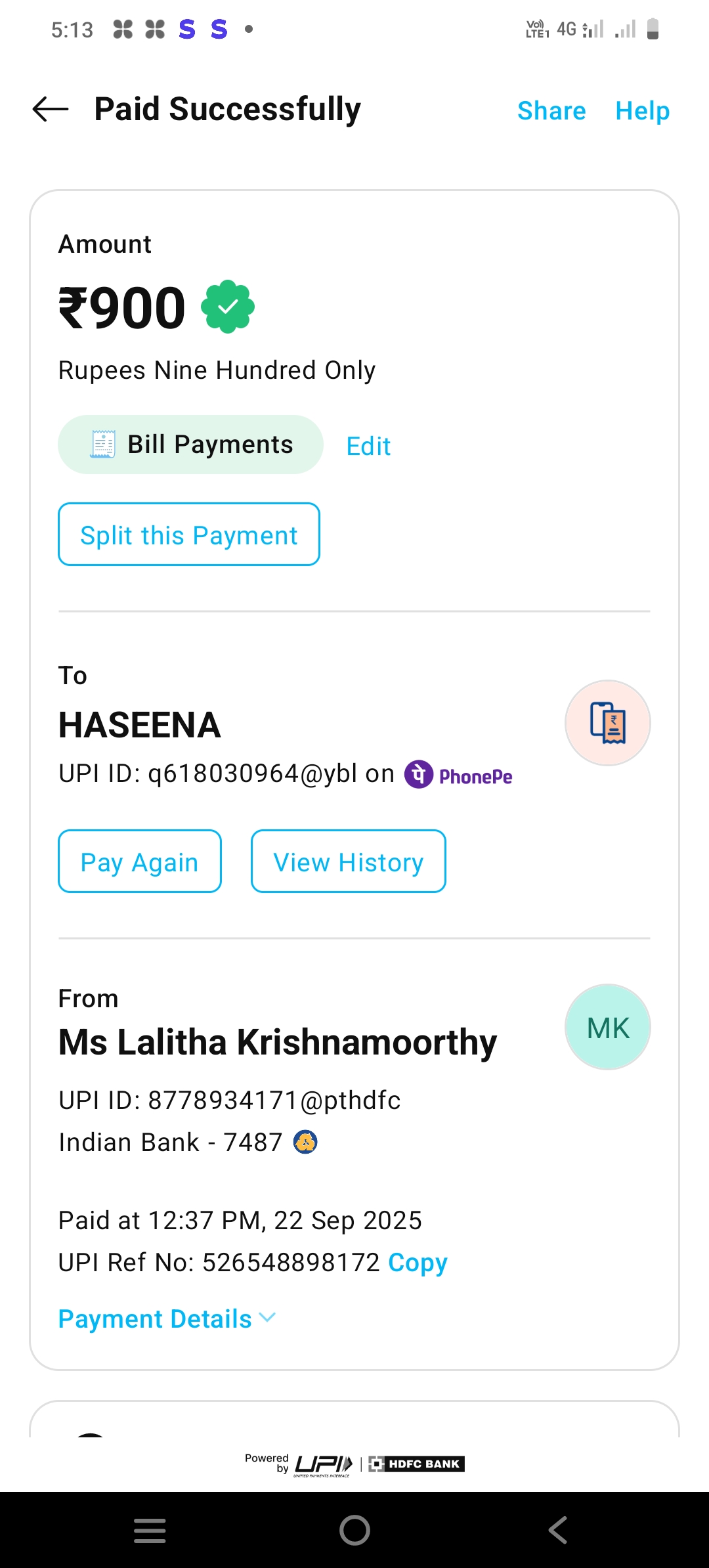This screenshot has width=709, height=1568.
Task: Tap the UPI logo at bottom
Action: click(323, 1464)
